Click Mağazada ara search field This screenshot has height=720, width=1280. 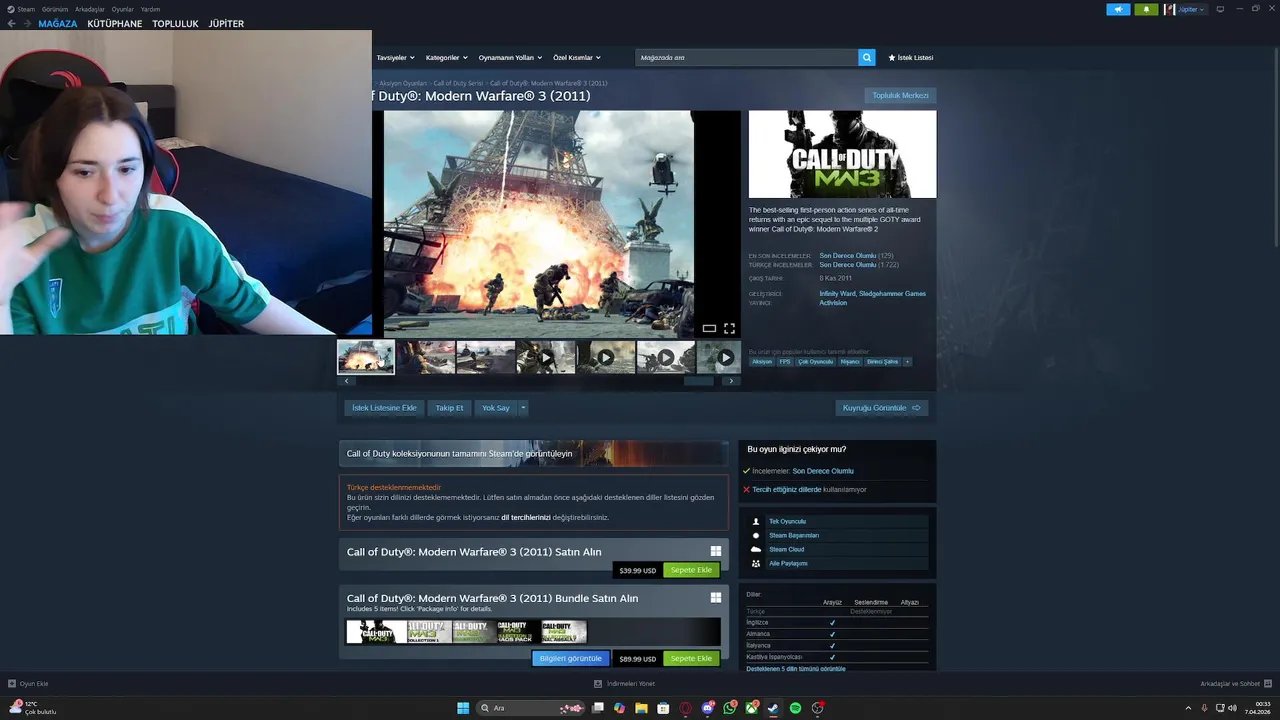click(x=746, y=58)
